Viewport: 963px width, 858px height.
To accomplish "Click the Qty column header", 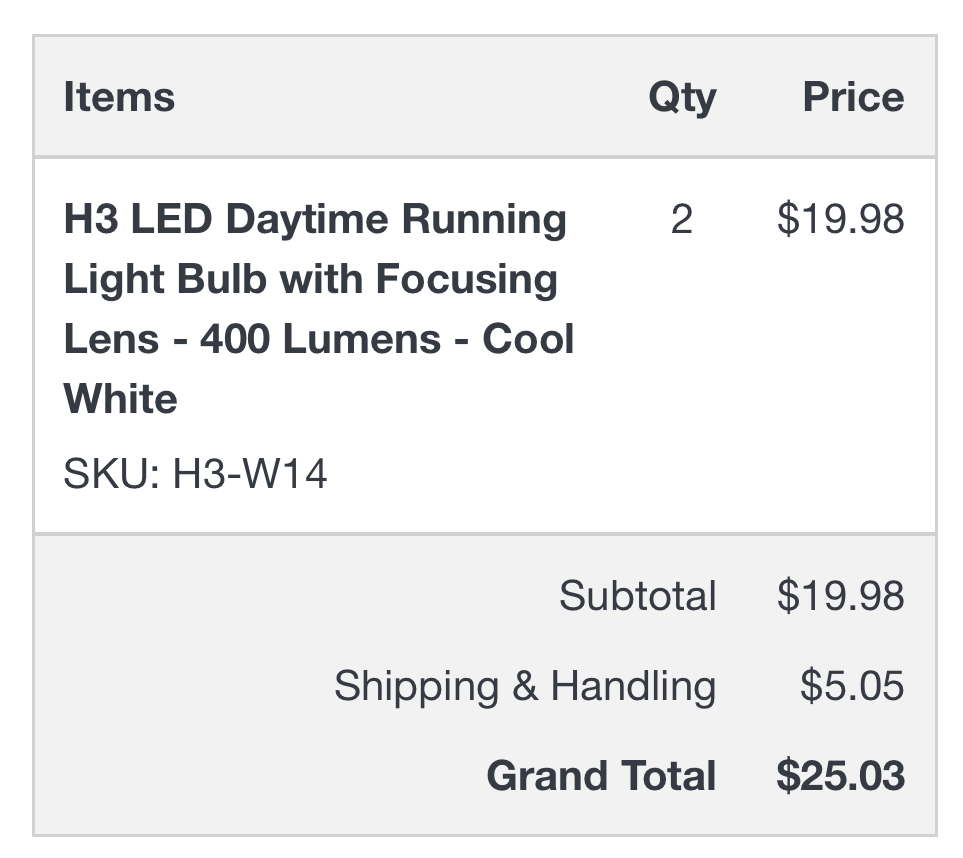I will [682, 98].
